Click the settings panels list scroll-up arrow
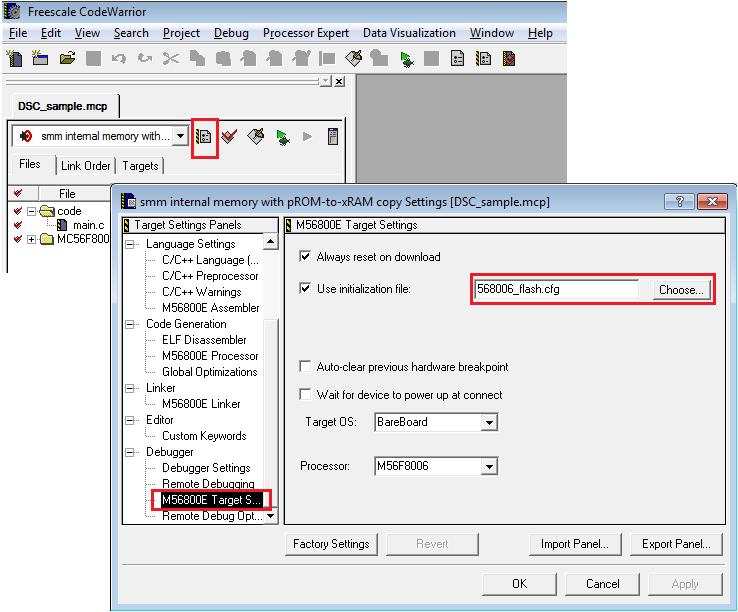This screenshot has width=738, height=612. [271, 242]
